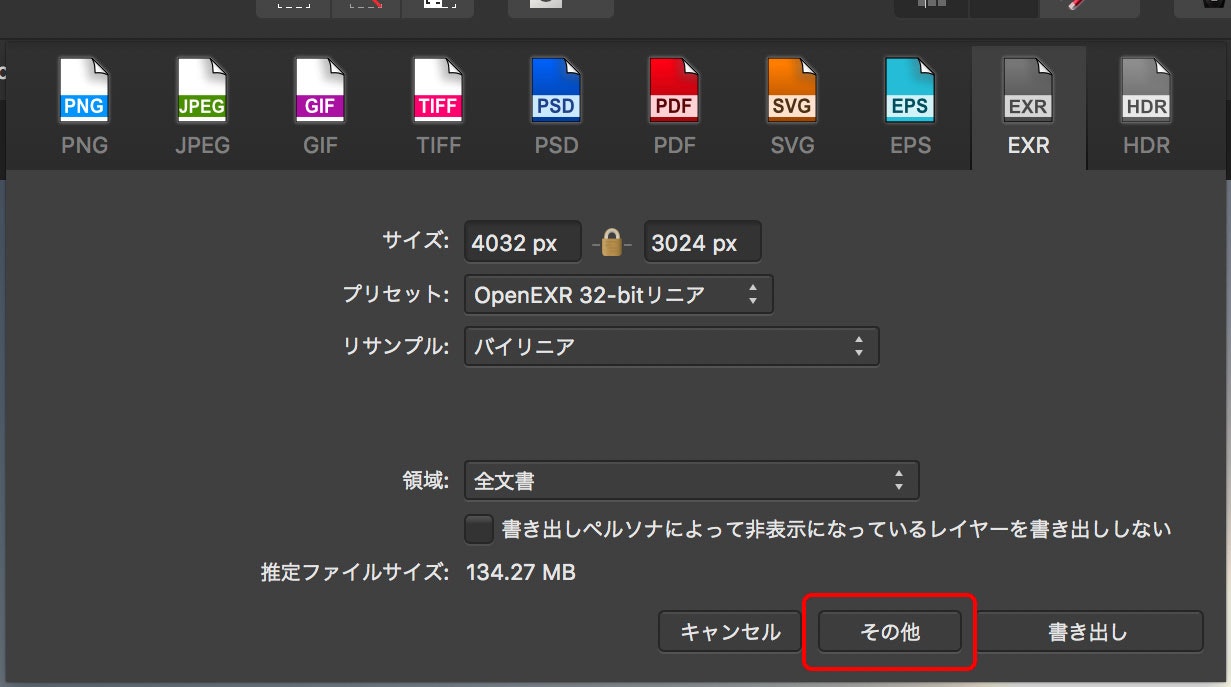The width and height of the screenshot is (1231, 687).
Task: Select the HDR export format tab
Action: [1146, 107]
